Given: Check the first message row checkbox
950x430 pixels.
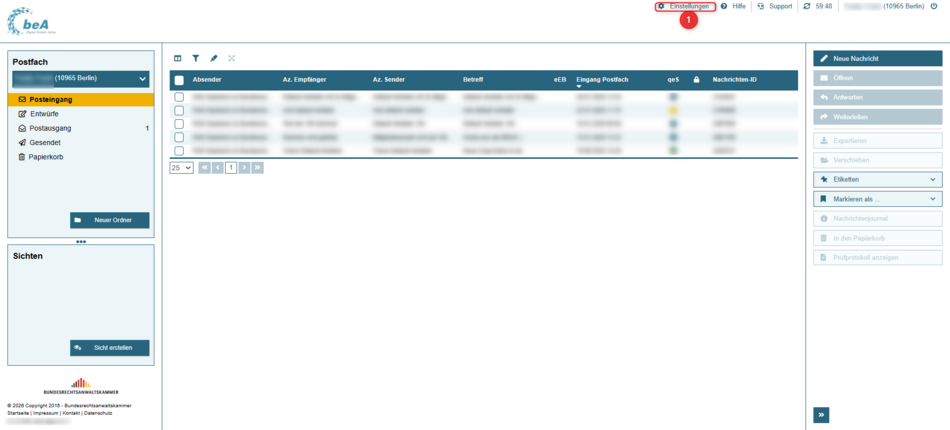Looking at the screenshot, I should click(179, 97).
